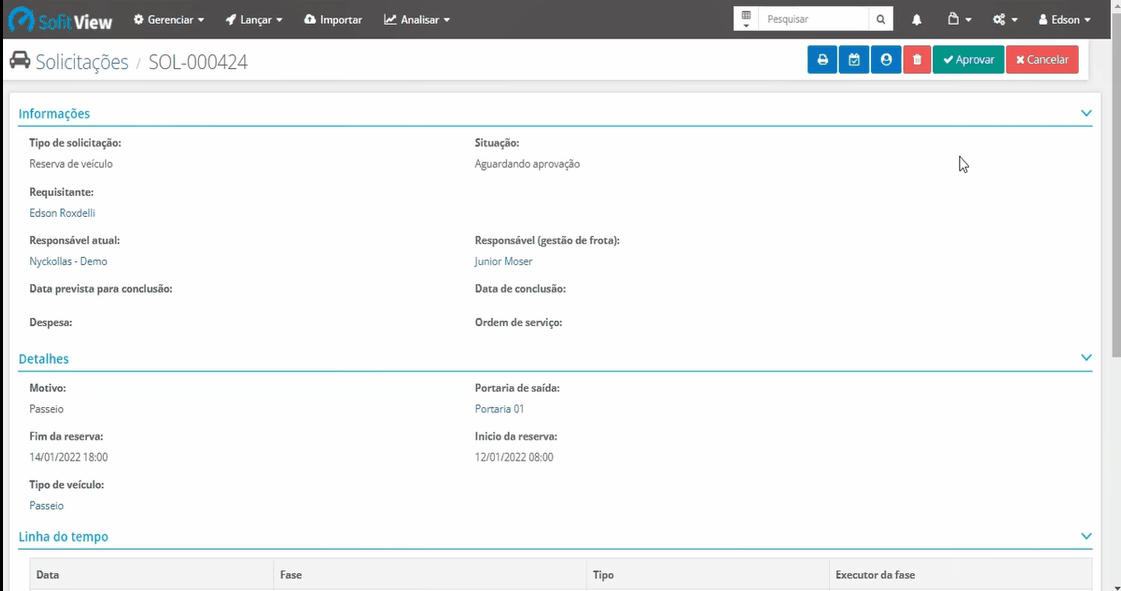Click the Tipo column header
The width and height of the screenshot is (1121, 591).
(708, 575)
